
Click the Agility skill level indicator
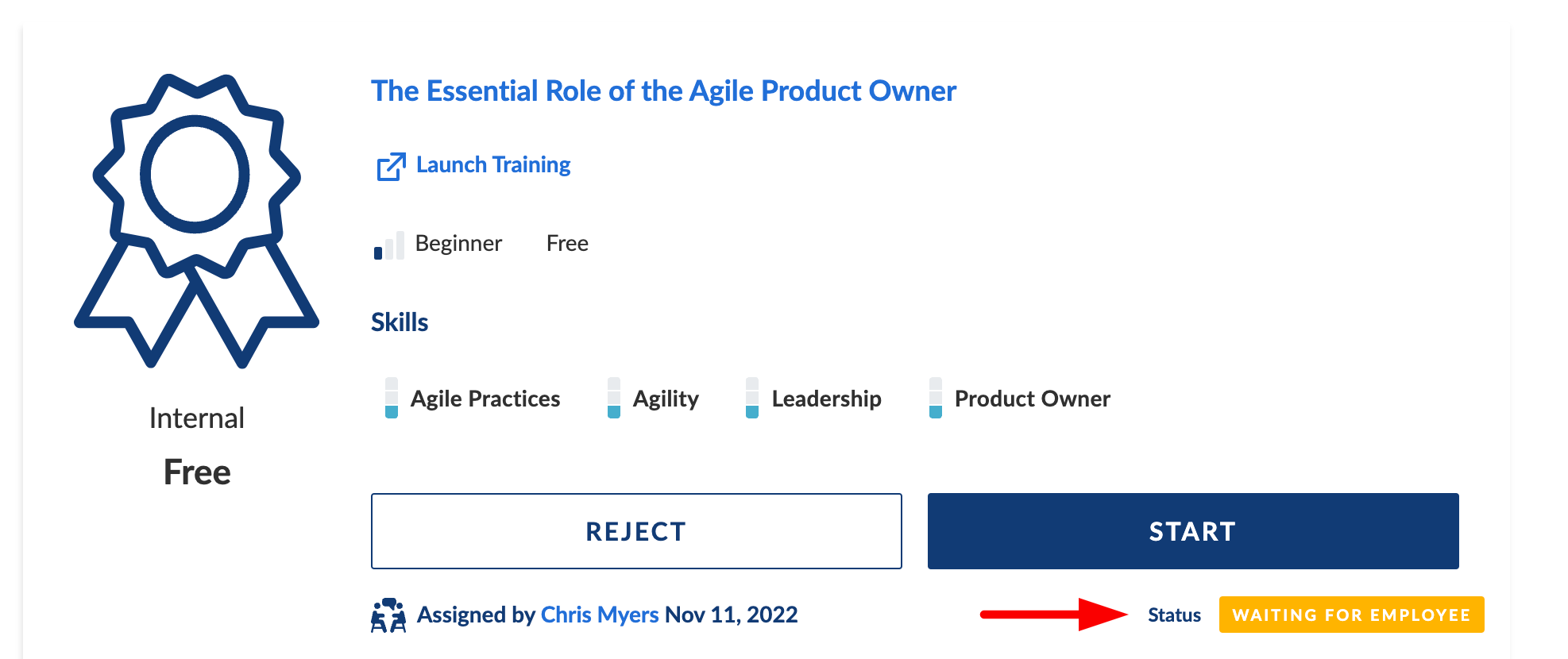(614, 398)
